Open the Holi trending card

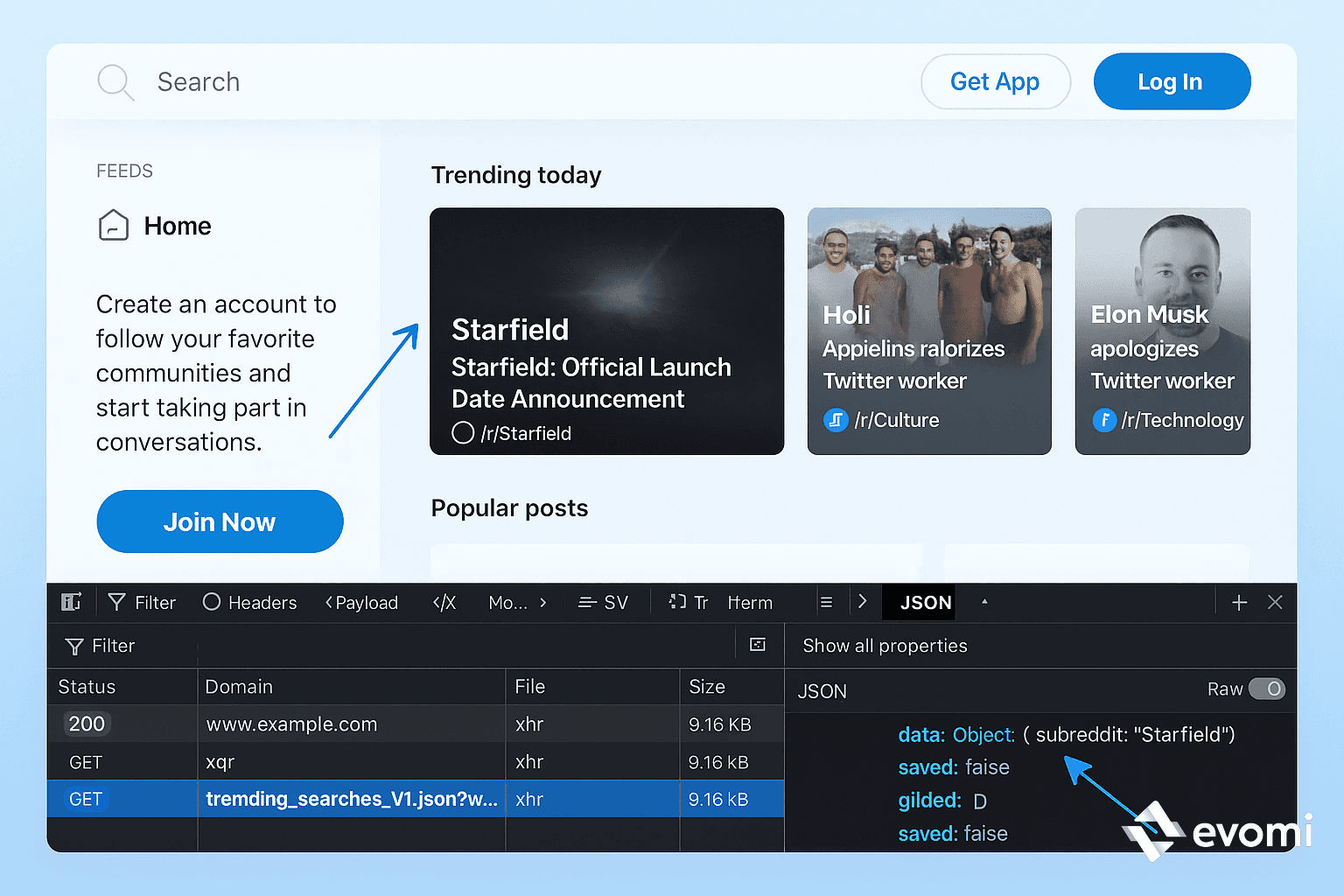[929, 331]
